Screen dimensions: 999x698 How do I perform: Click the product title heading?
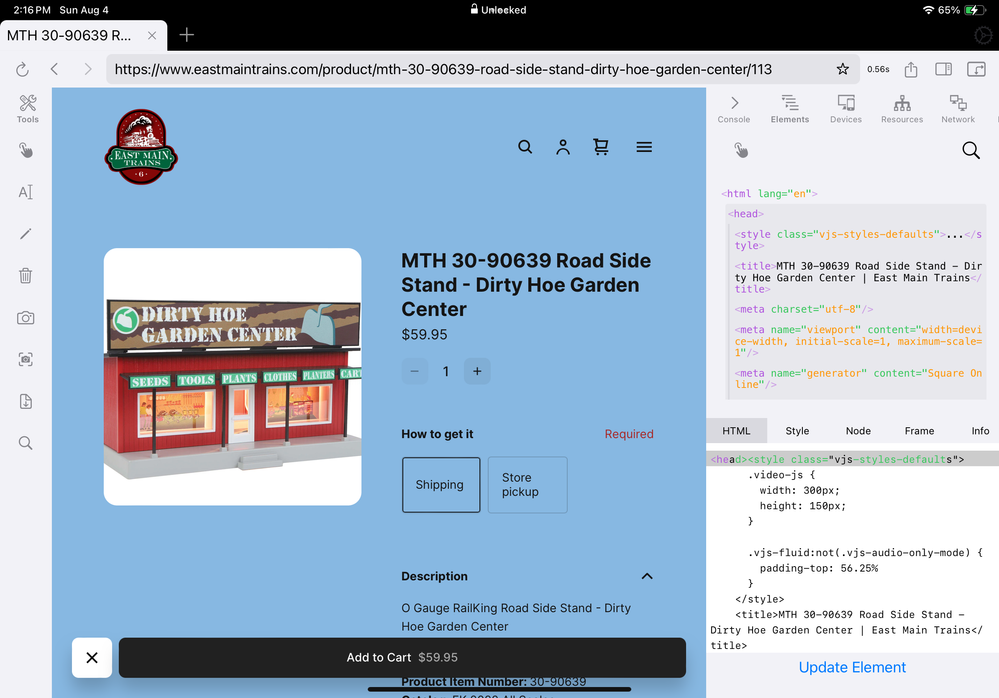[x=526, y=285]
